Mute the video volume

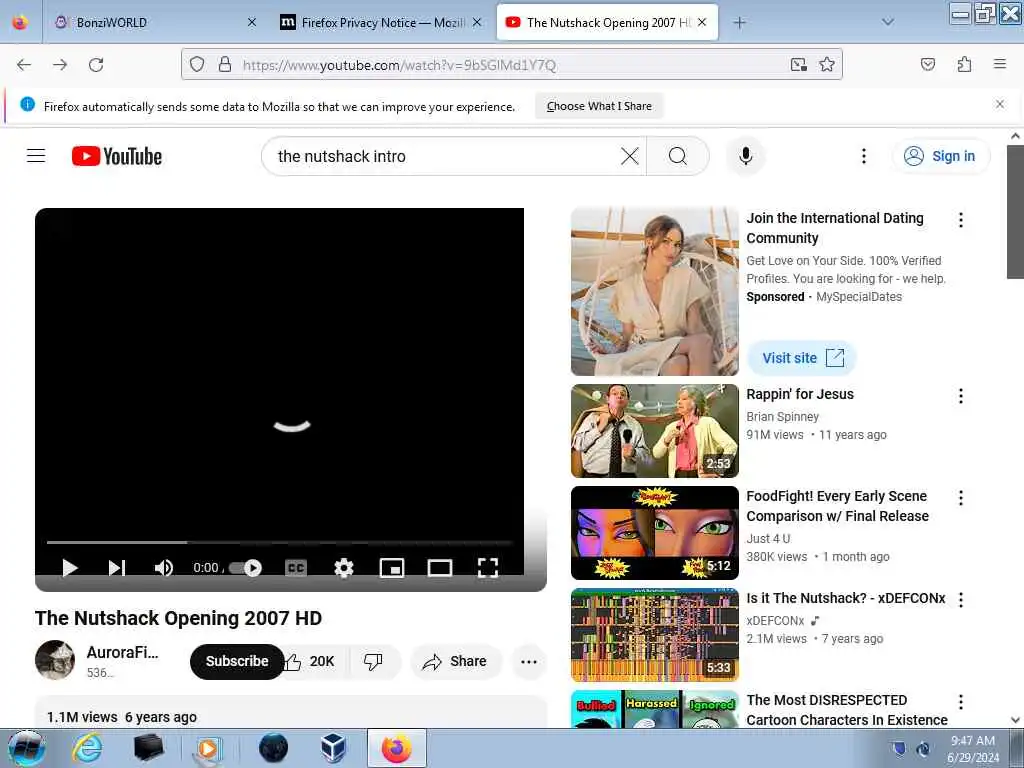click(163, 568)
